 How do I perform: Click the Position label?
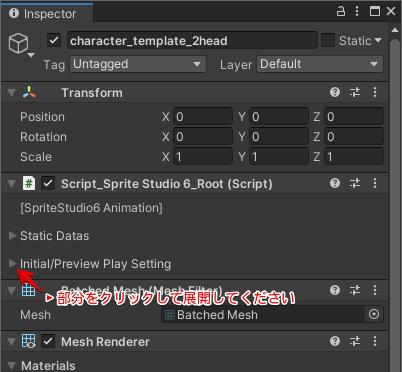[42, 117]
